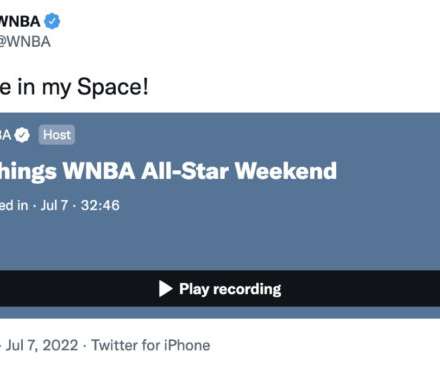Click the "in my Space!" tweet text
The height and width of the screenshot is (367, 440).
click(x=74, y=87)
